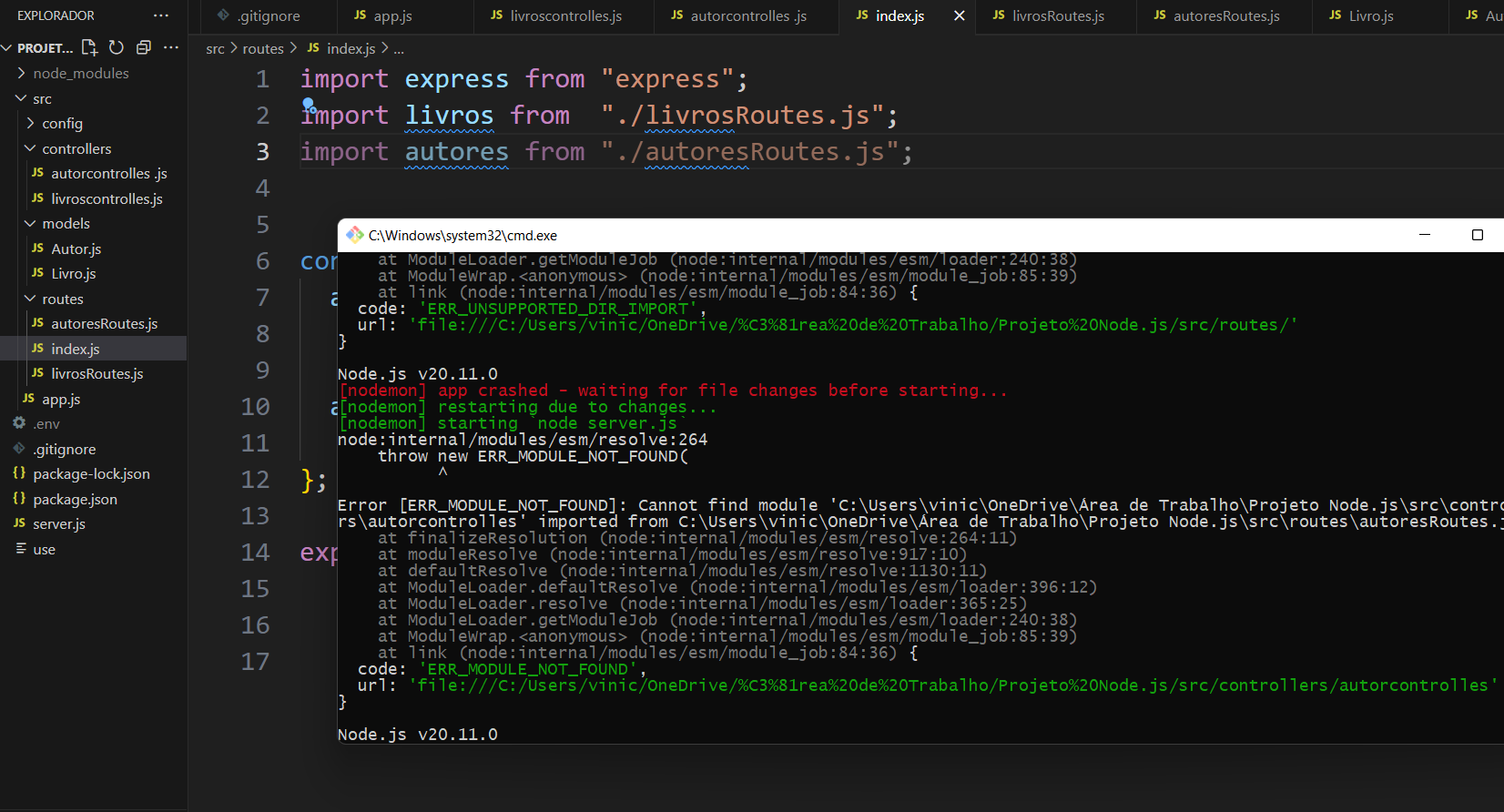Viewport: 1504px width, 812px height.
Task: Open livroscontrolles.js in the file tree
Action: coord(93,198)
